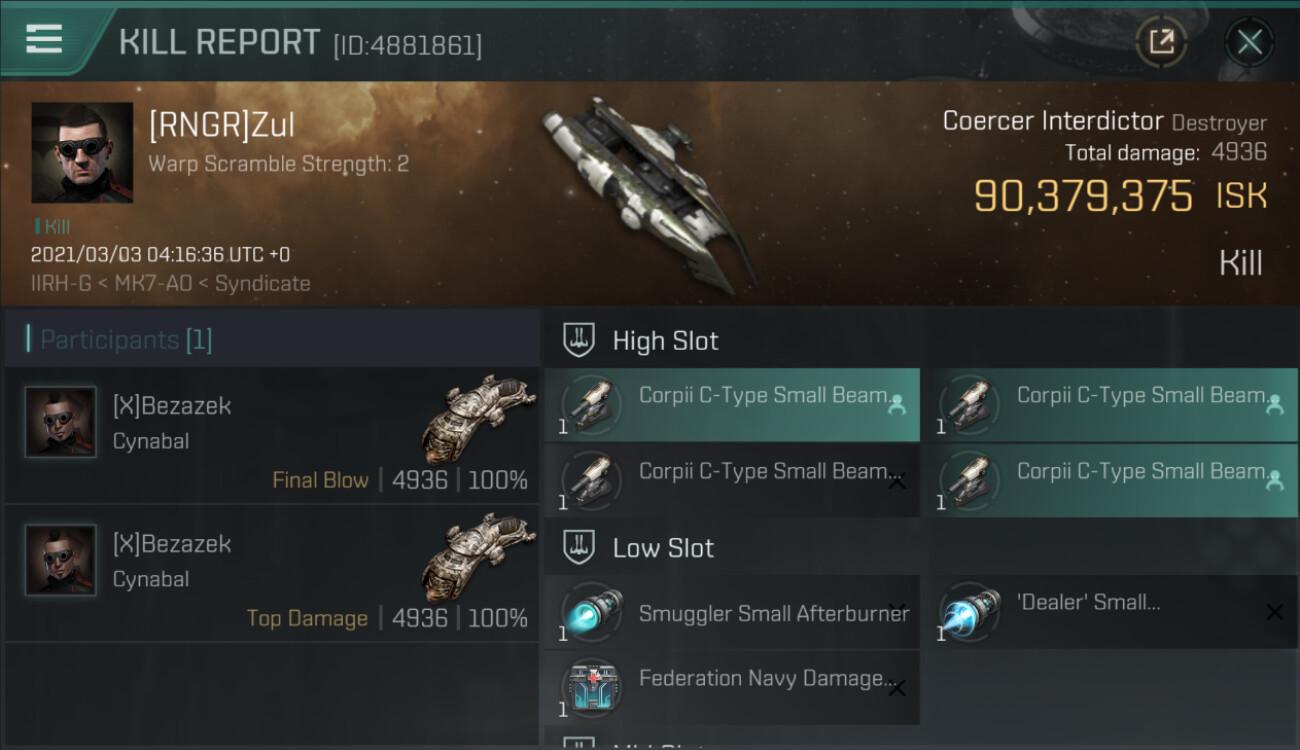Click the Coercer Interdictor ship image

[x=648, y=195]
